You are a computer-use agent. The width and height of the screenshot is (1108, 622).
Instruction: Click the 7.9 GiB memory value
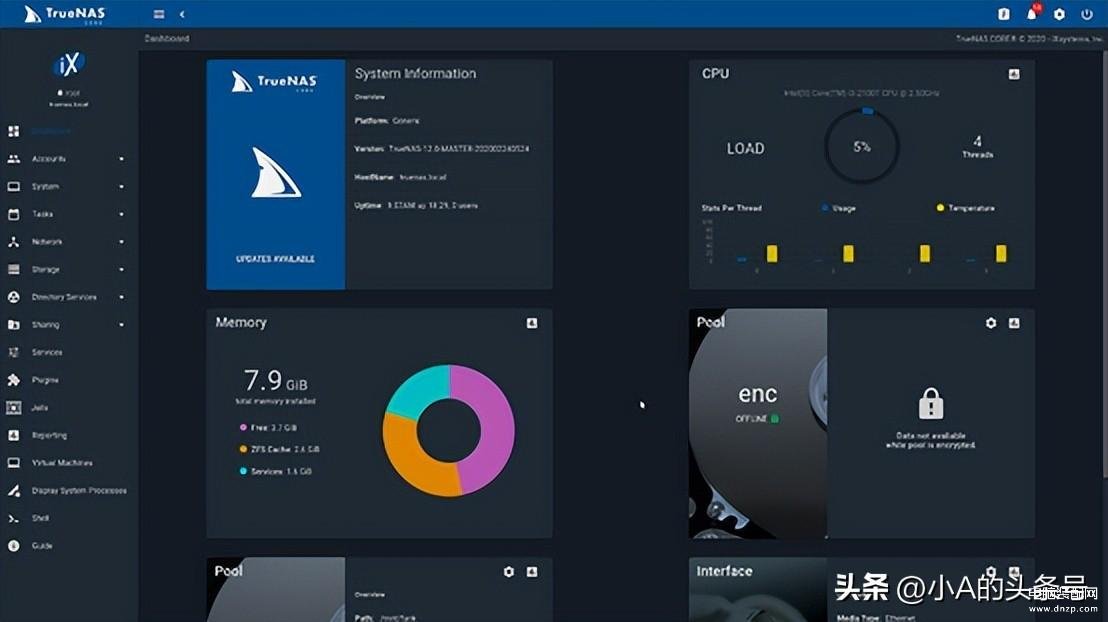click(276, 381)
